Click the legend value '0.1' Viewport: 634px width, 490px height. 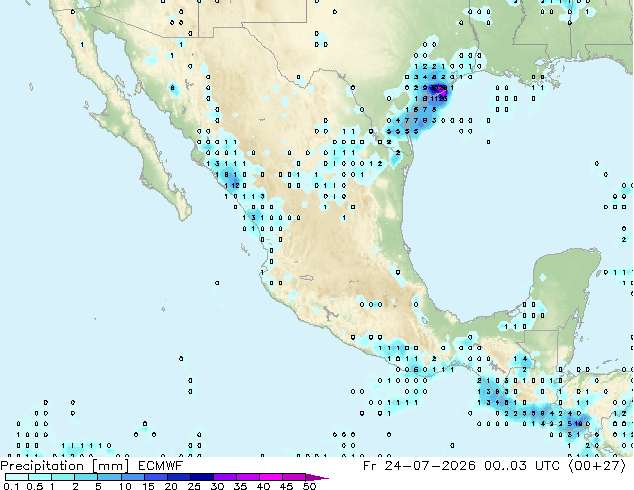[11, 486]
